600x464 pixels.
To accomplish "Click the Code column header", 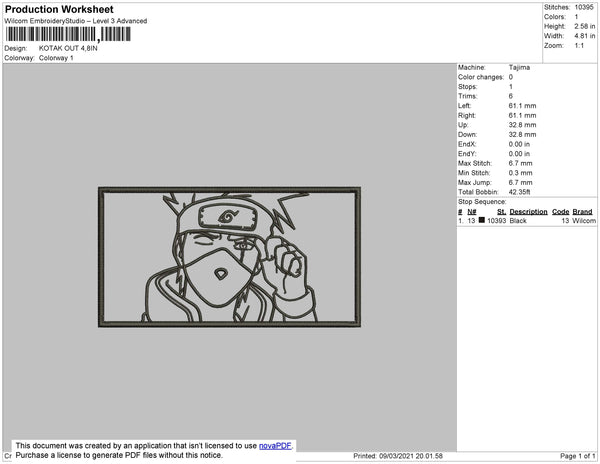I will [x=561, y=212].
